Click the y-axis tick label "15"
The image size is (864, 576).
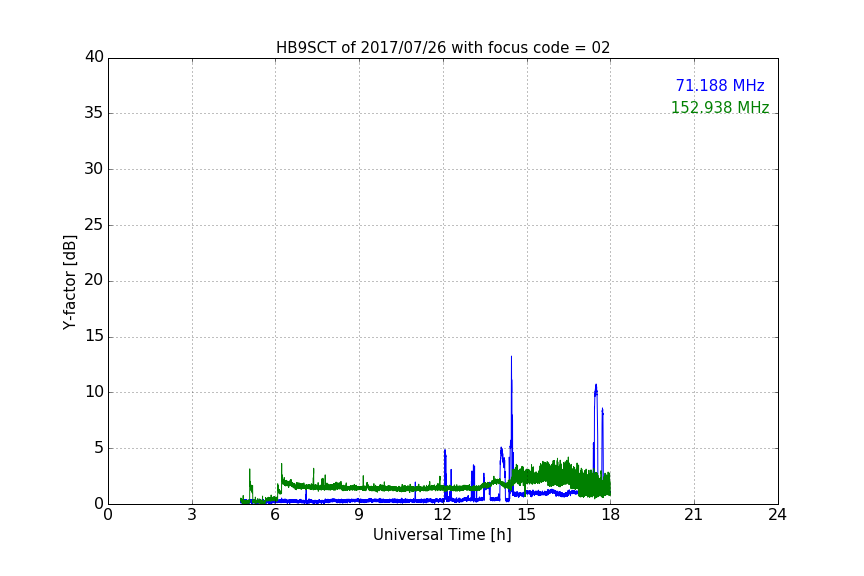tap(94, 336)
